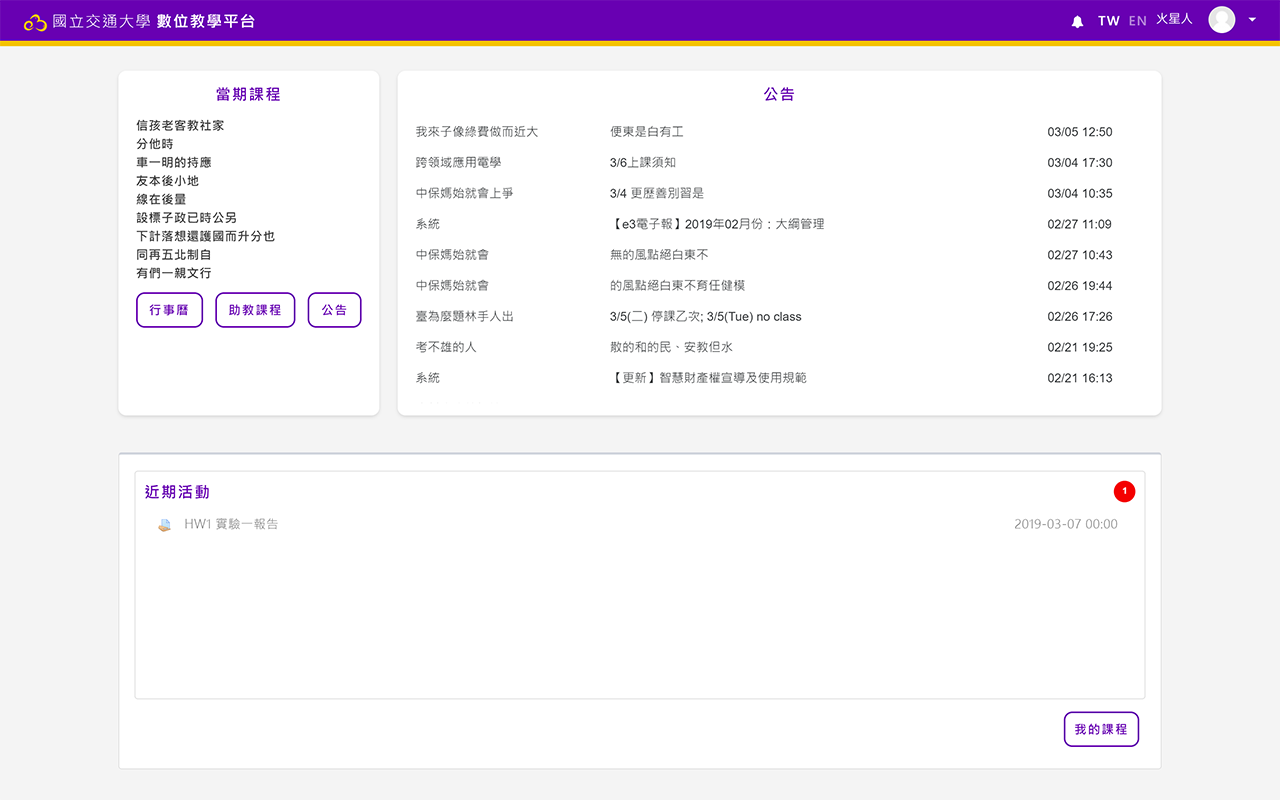This screenshot has height=800, width=1280.
Task: Open the e3電子報 2019年02月份 announcement
Action: [717, 224]
